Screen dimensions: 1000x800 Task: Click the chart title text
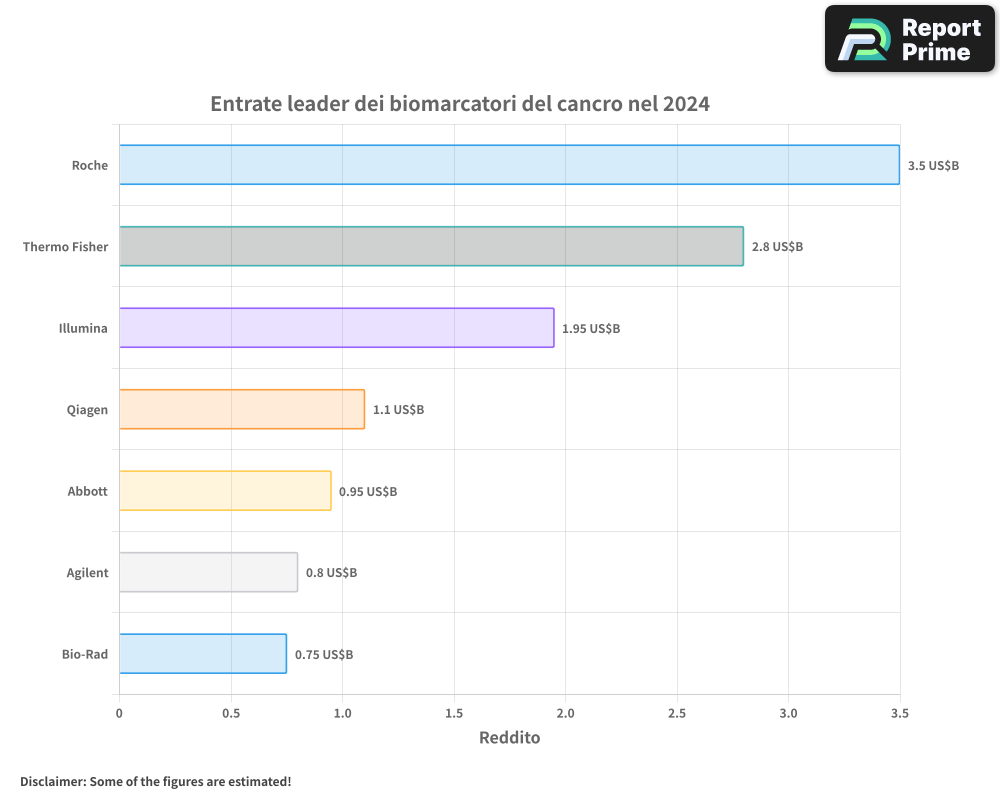[x=460, y=104]
